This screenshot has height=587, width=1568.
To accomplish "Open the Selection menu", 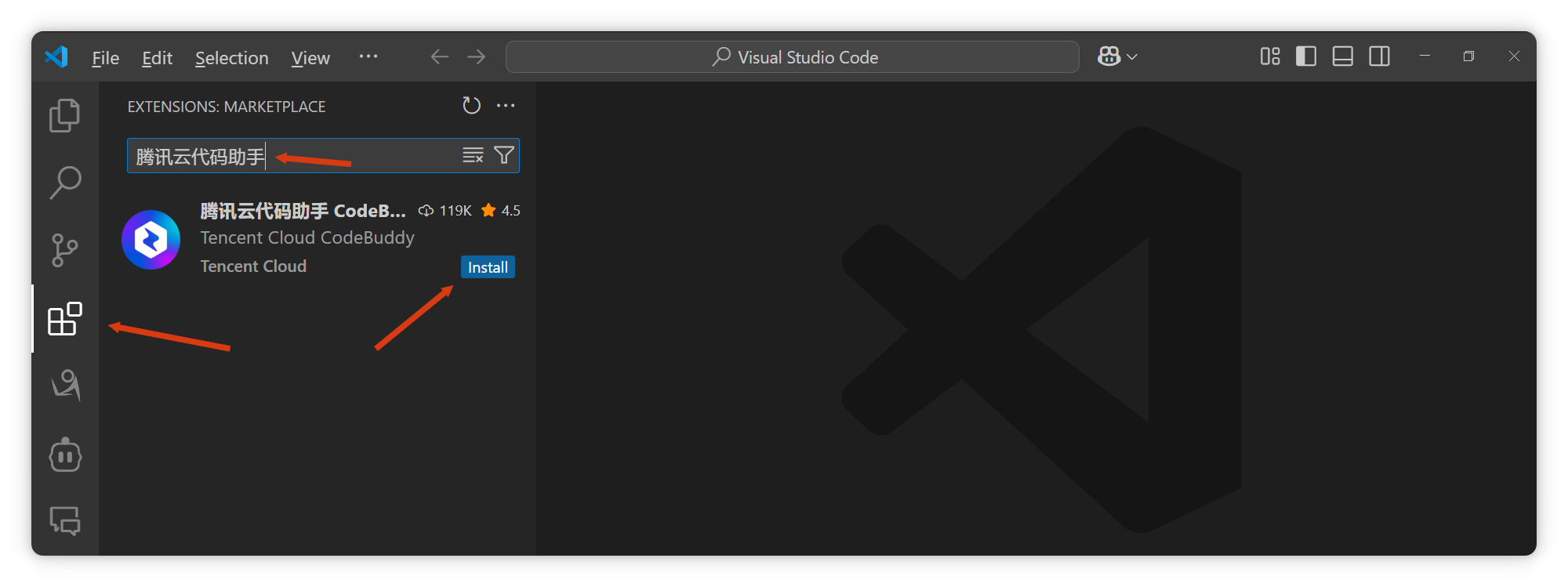I will [231, 57].
